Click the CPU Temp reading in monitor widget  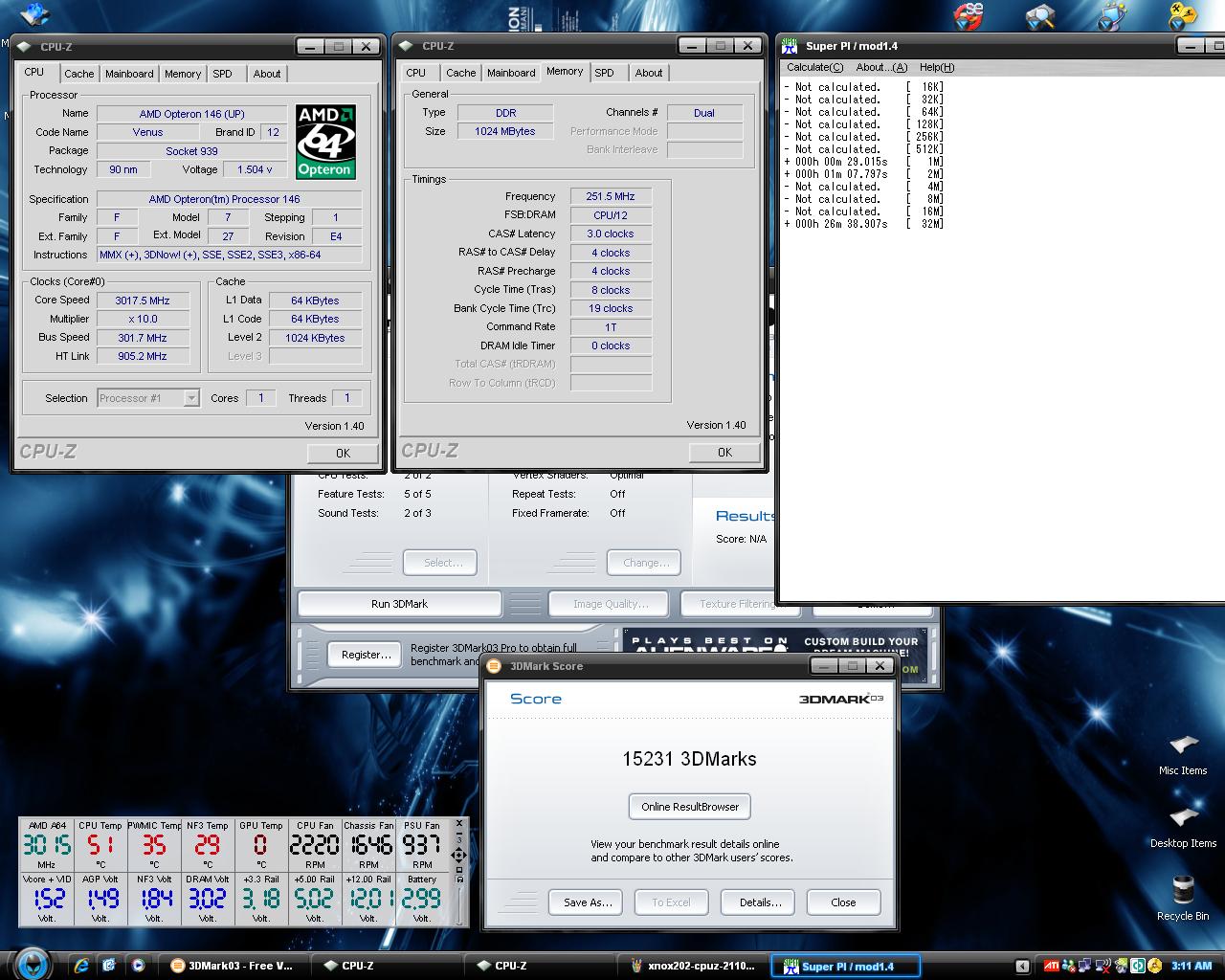coord(100,843)
